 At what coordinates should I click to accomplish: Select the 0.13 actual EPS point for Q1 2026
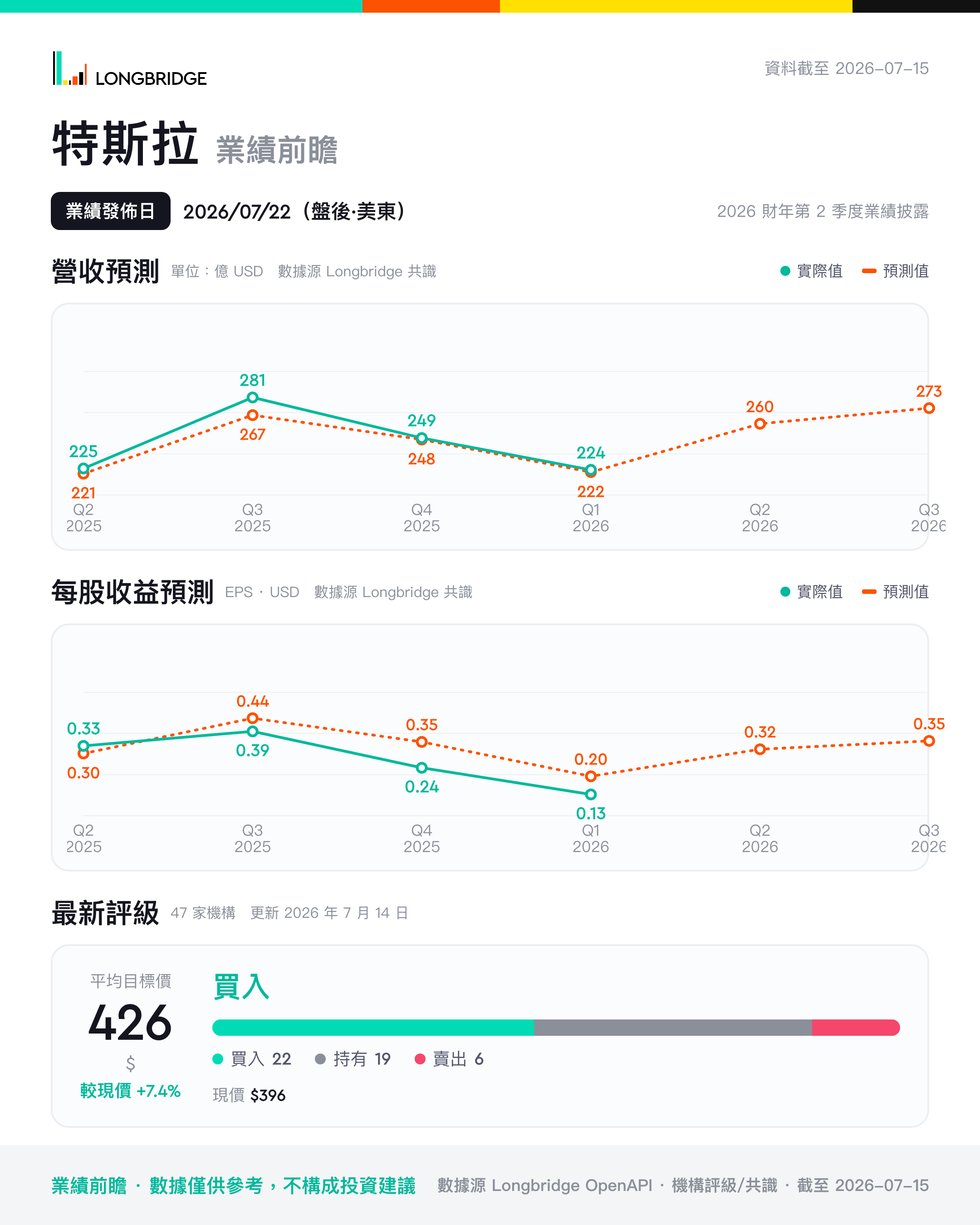click(x=591, y=794)
